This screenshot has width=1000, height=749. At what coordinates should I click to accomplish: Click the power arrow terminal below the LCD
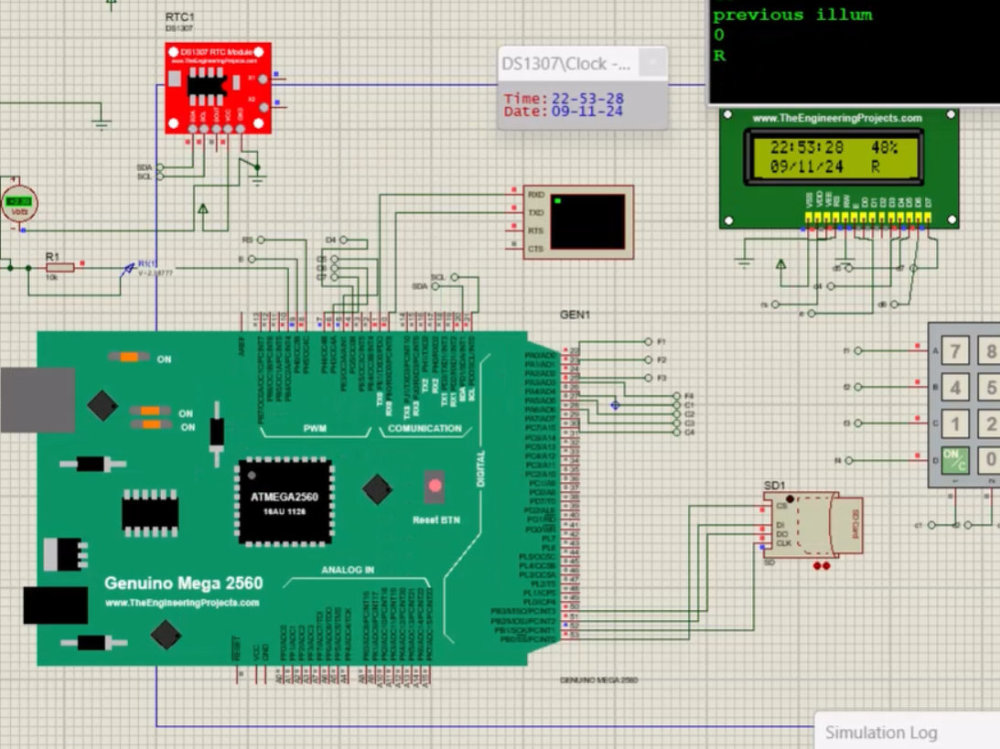[x=781, y=263]
